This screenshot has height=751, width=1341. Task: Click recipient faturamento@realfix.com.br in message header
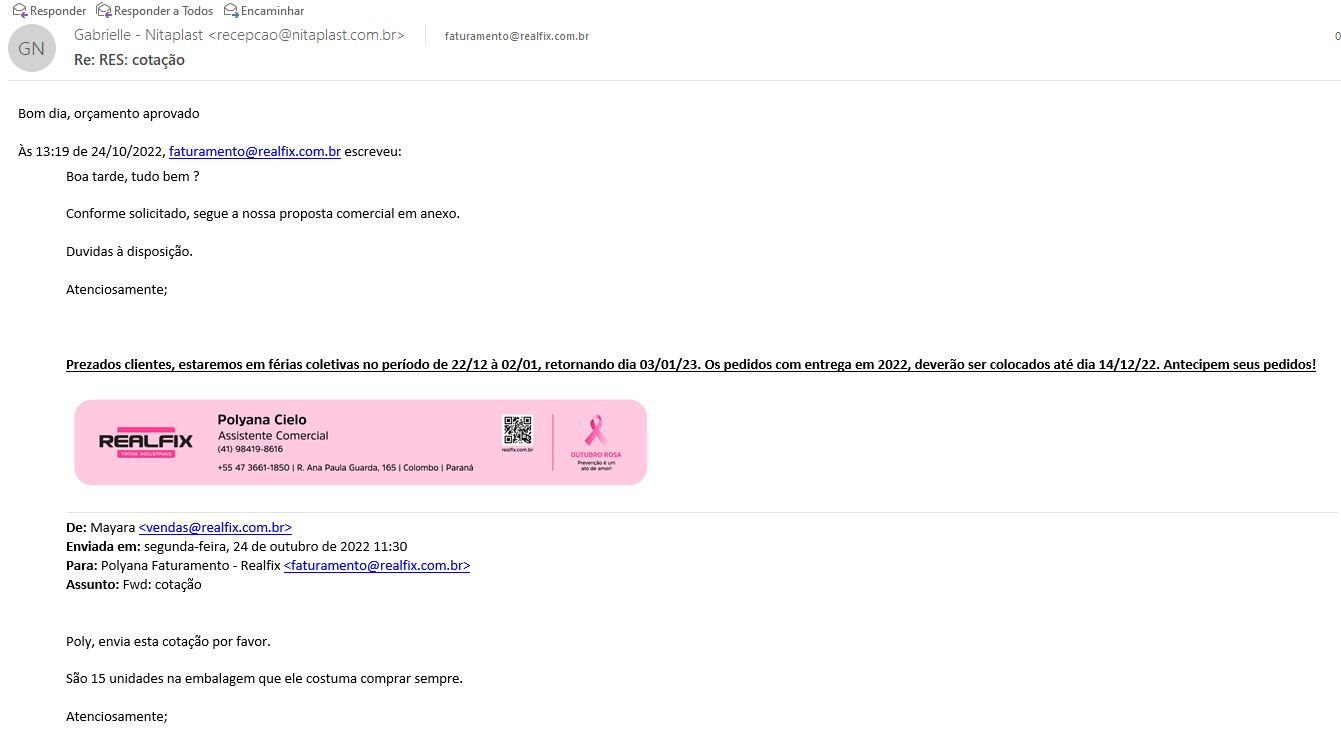516,36
